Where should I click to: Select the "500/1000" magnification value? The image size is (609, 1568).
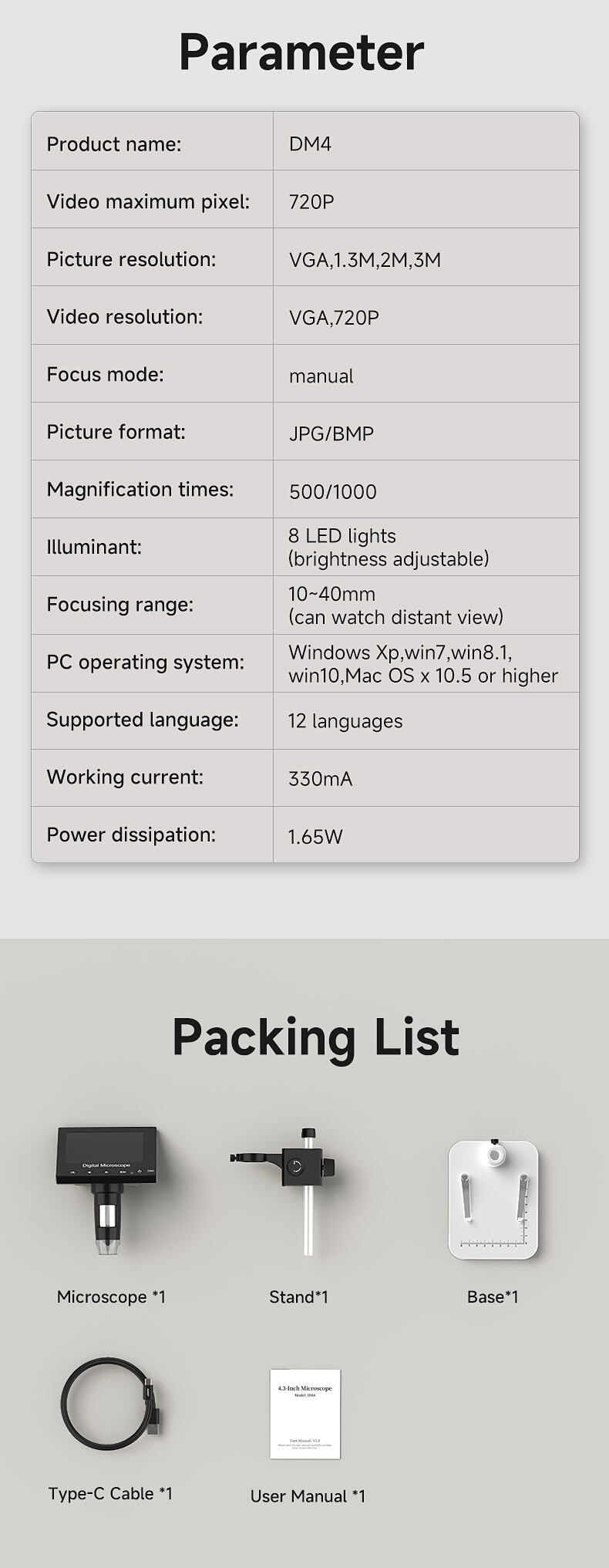(x=332, y=491)
